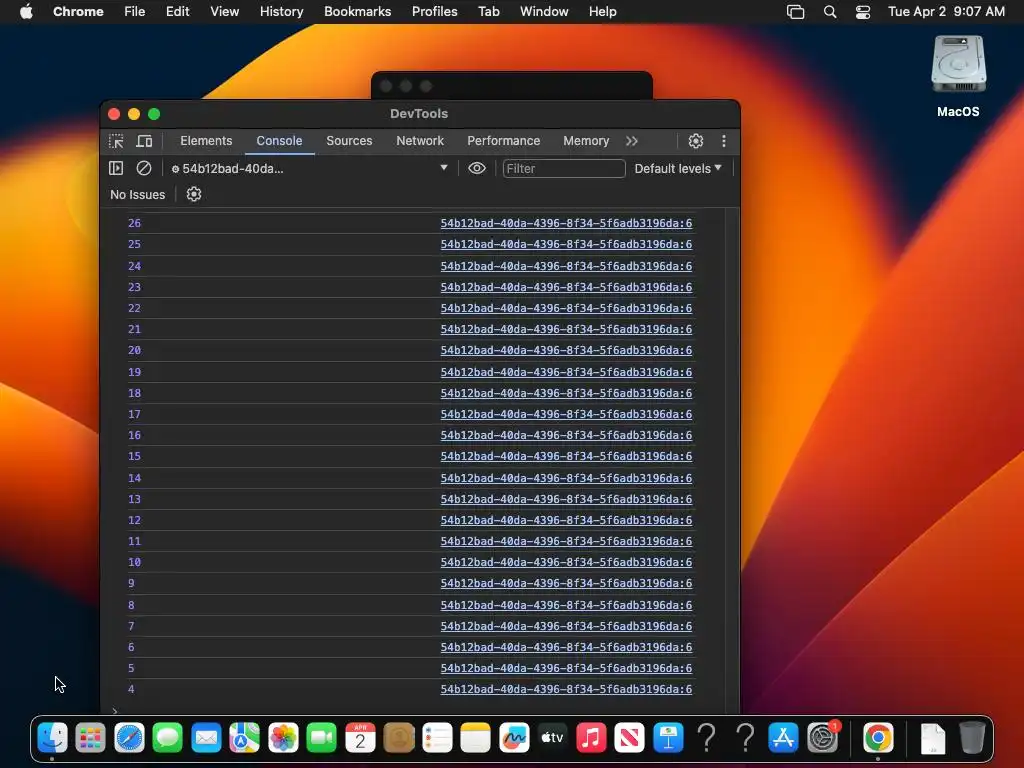1024x768 pixels.
Task: Launch Safari from the Dock
Action: 129,738
